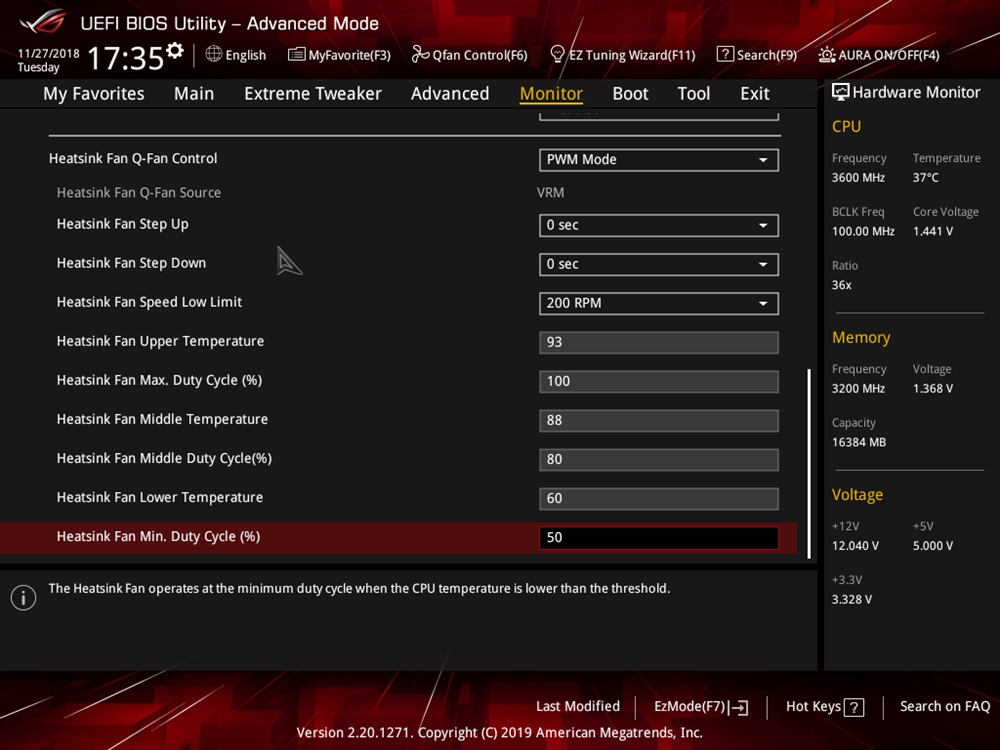Open Heatsink Fan Q-Fan Control PWM Mode dropdown
1000x750 pixels.
pos(659,159)
